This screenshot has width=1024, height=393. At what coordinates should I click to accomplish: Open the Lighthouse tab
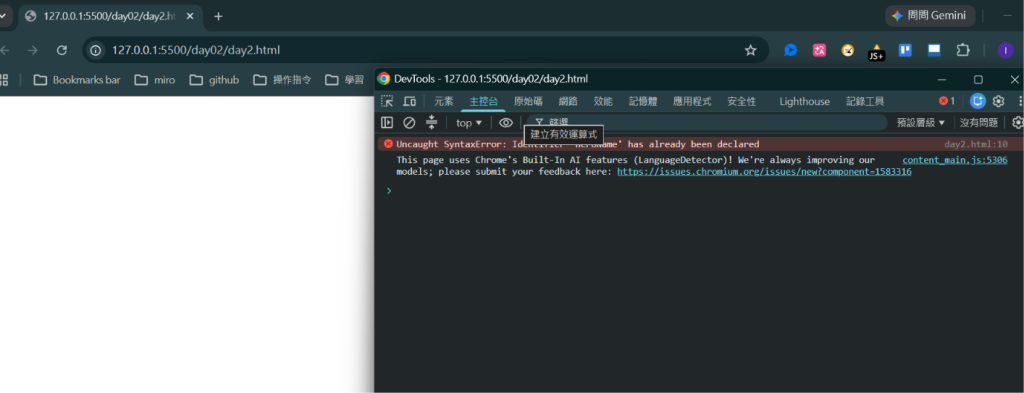pyautogui.click(x=805, y=101)
